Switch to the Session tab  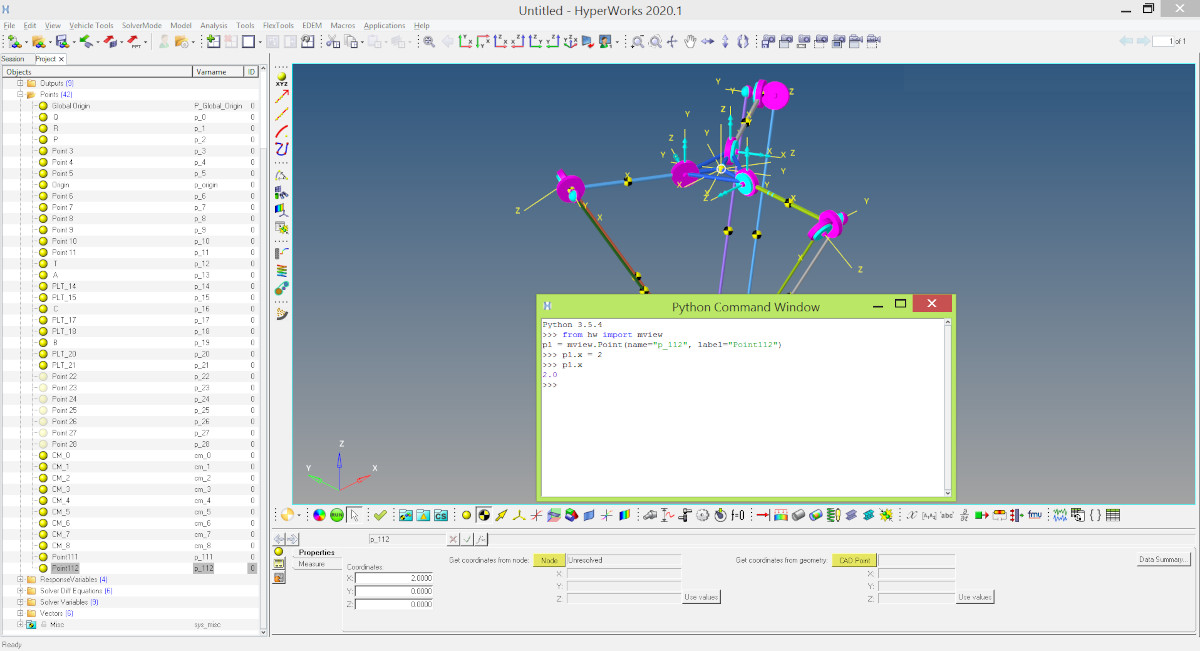14,59
